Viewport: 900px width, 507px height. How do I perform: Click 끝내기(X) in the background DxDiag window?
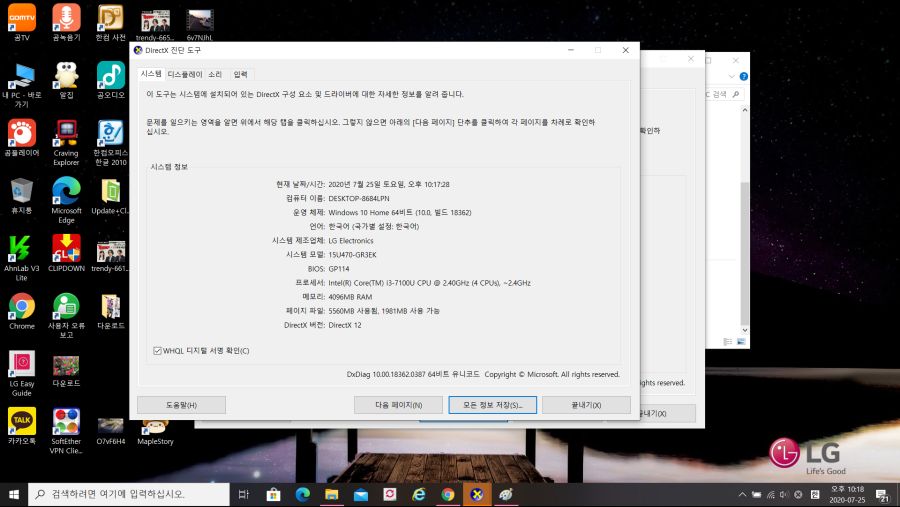tap(667, 413)
